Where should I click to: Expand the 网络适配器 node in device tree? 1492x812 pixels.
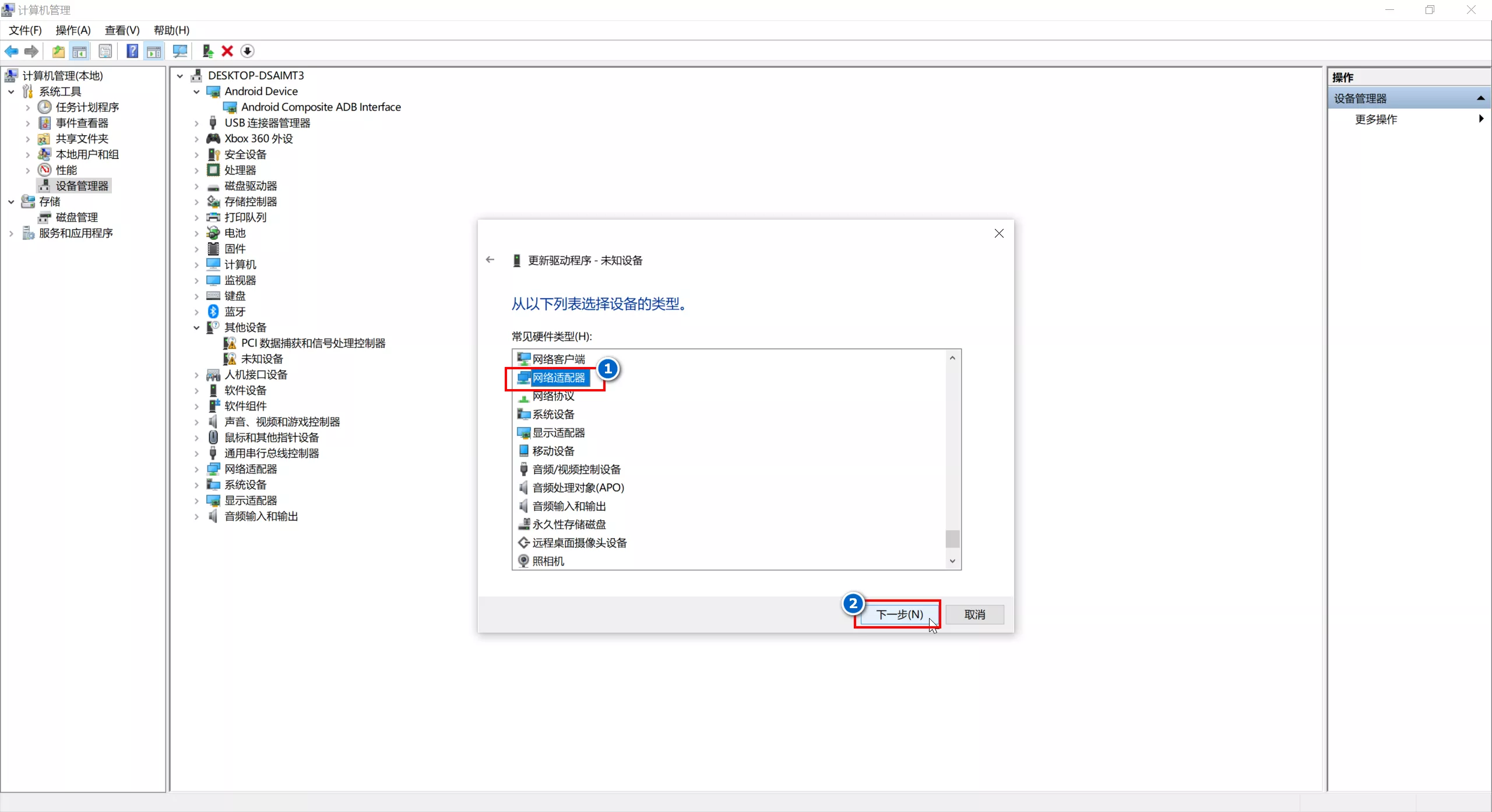196,469
